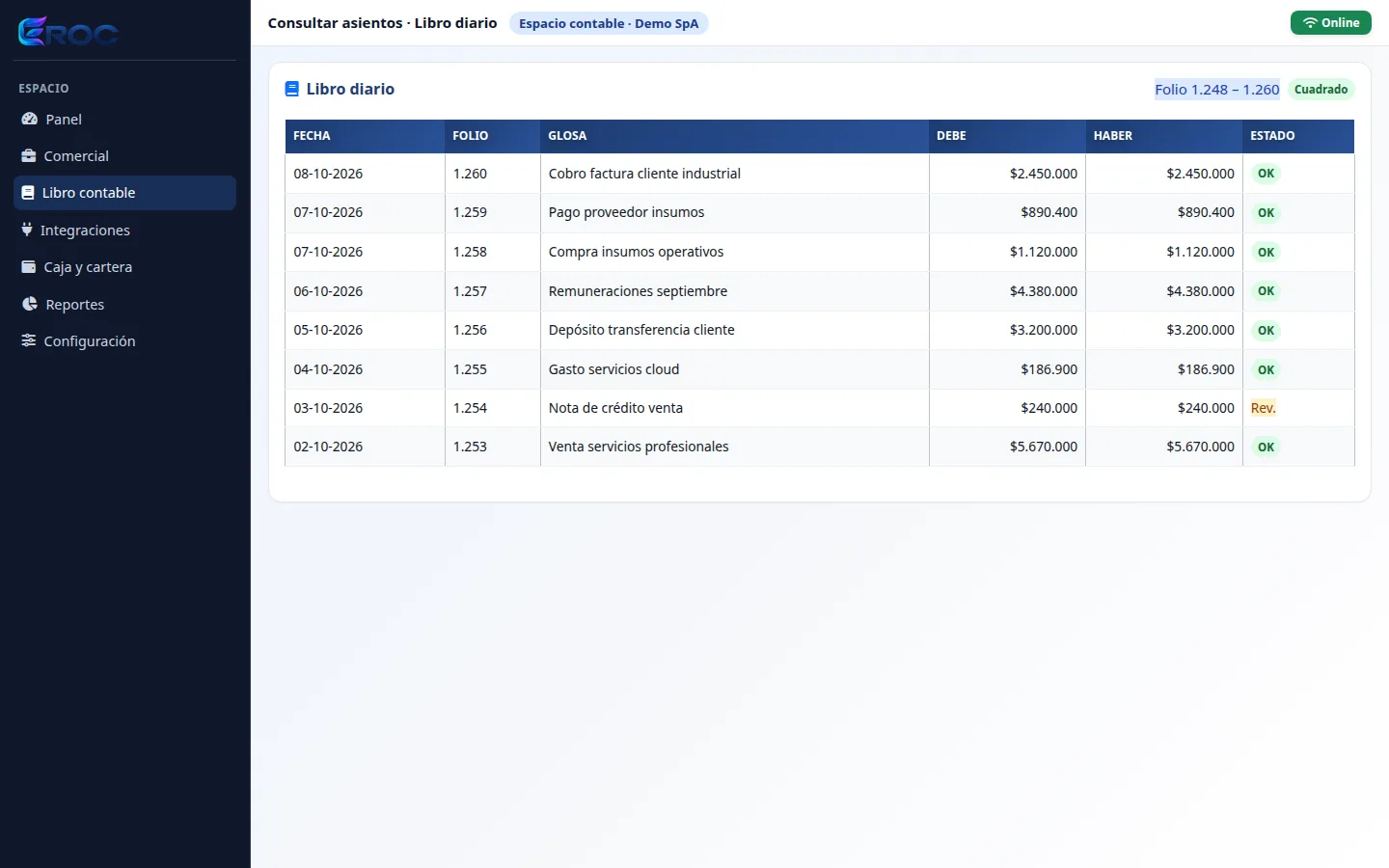Click OK badge for folio 1.253
The image size is (1389, 868).
tap(1266, 447)
